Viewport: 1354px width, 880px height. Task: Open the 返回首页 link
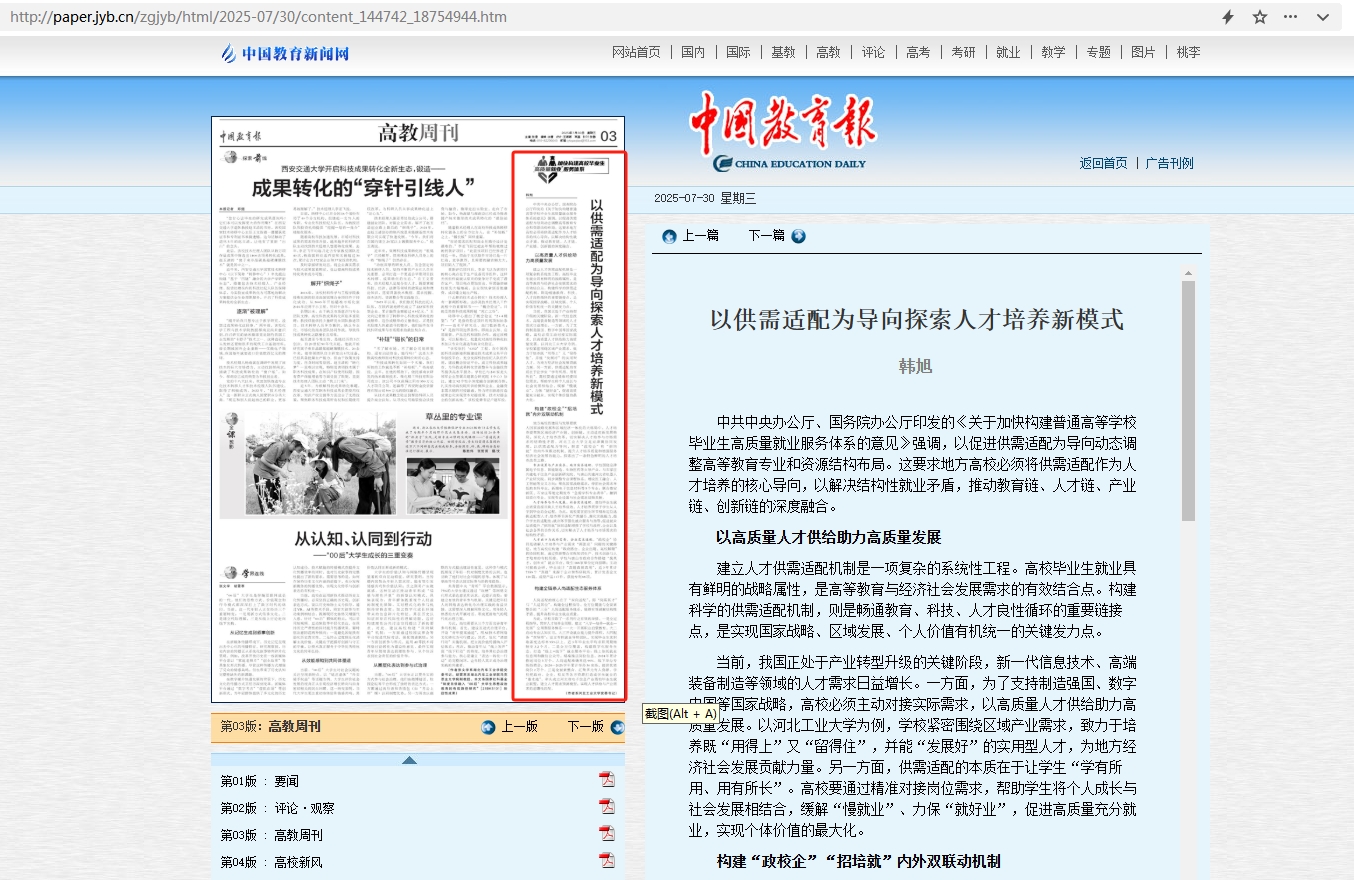click(1103, 162)
